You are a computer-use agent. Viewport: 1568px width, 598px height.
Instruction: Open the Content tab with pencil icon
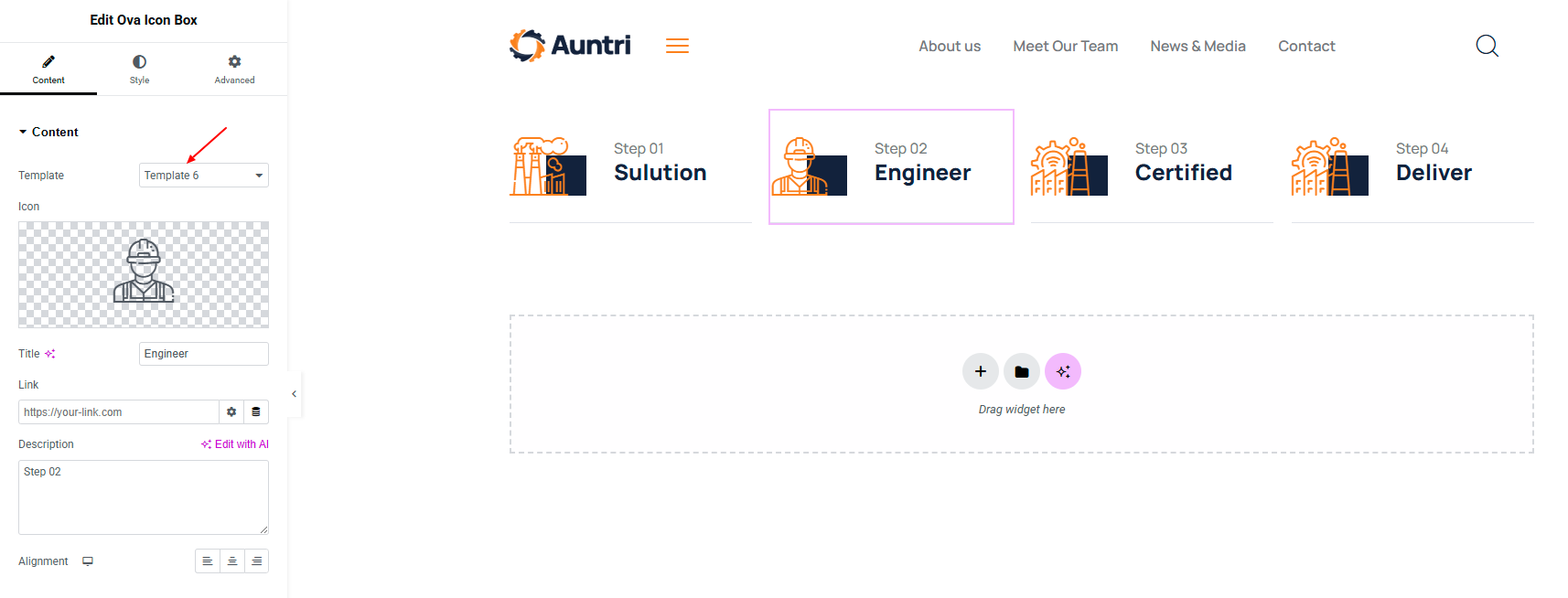[x=48, y=69]
